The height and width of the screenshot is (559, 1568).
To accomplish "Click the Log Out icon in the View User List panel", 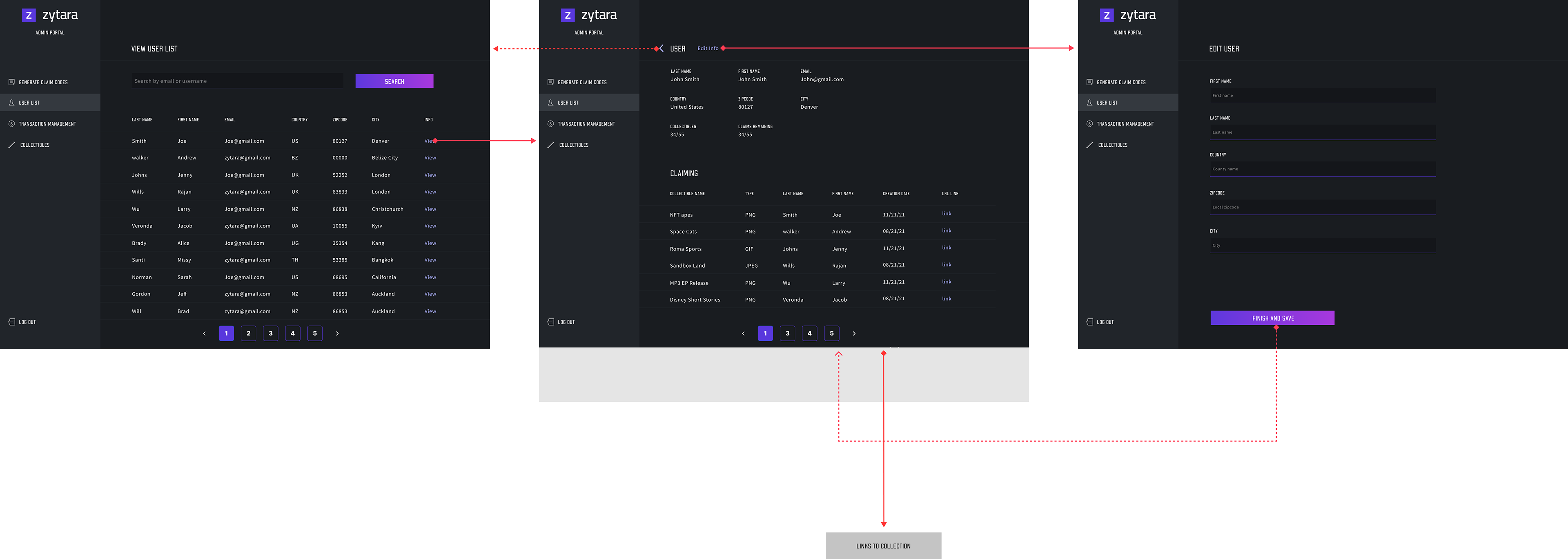I will [x=11, y=322].
